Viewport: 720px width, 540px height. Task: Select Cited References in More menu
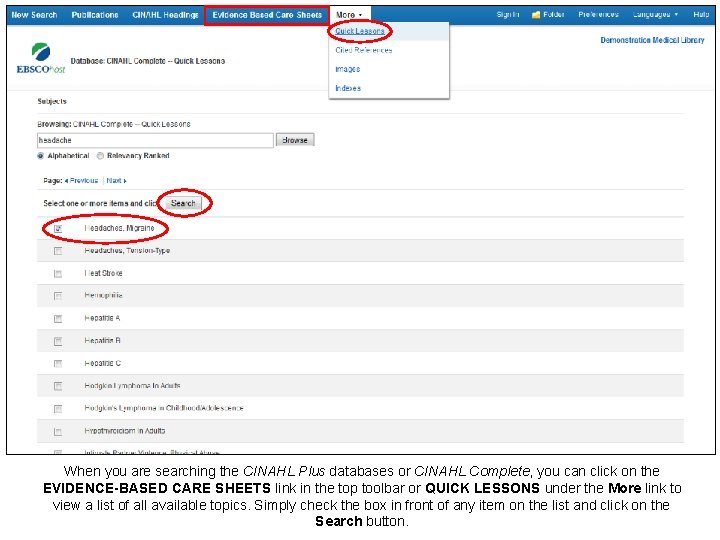(364, 50)
